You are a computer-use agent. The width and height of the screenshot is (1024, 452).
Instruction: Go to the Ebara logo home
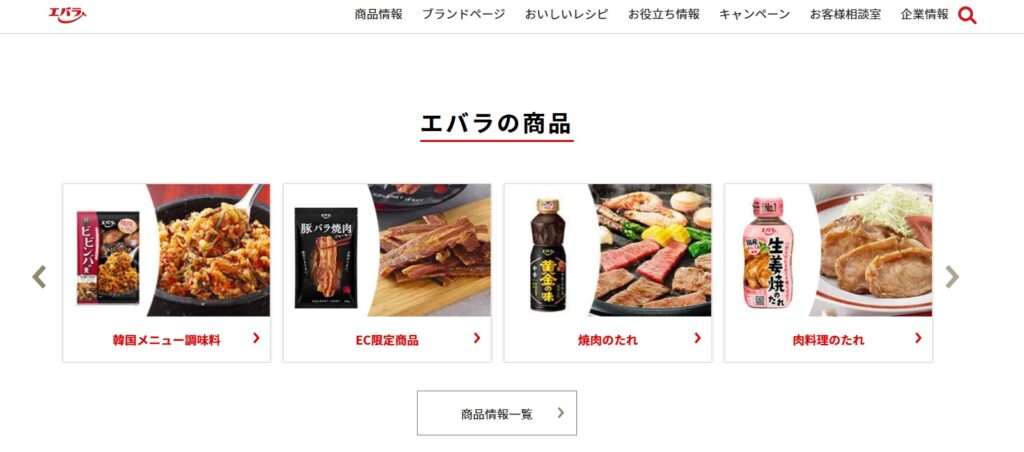point(67,14)
